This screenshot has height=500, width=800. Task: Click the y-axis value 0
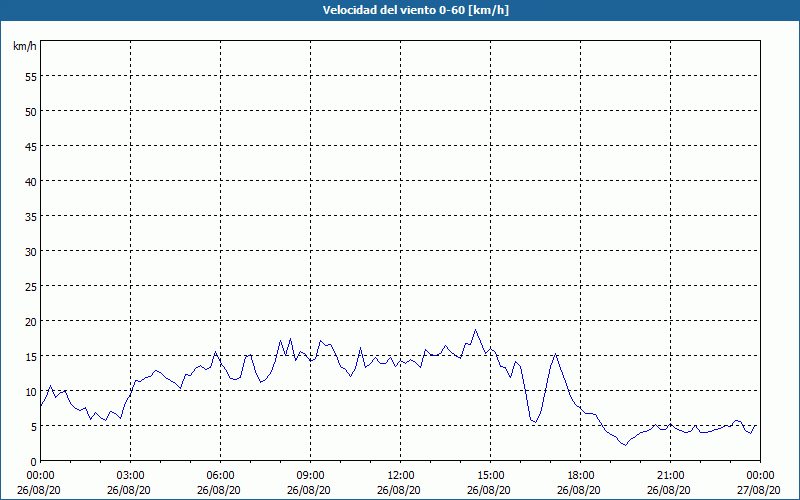(x=34, y=462)
